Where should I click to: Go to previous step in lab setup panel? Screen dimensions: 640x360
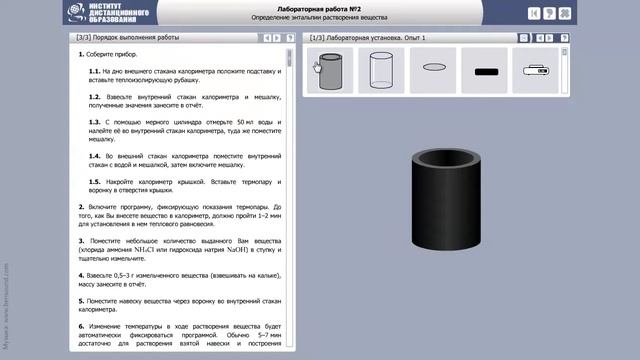[x=540, y=38]
